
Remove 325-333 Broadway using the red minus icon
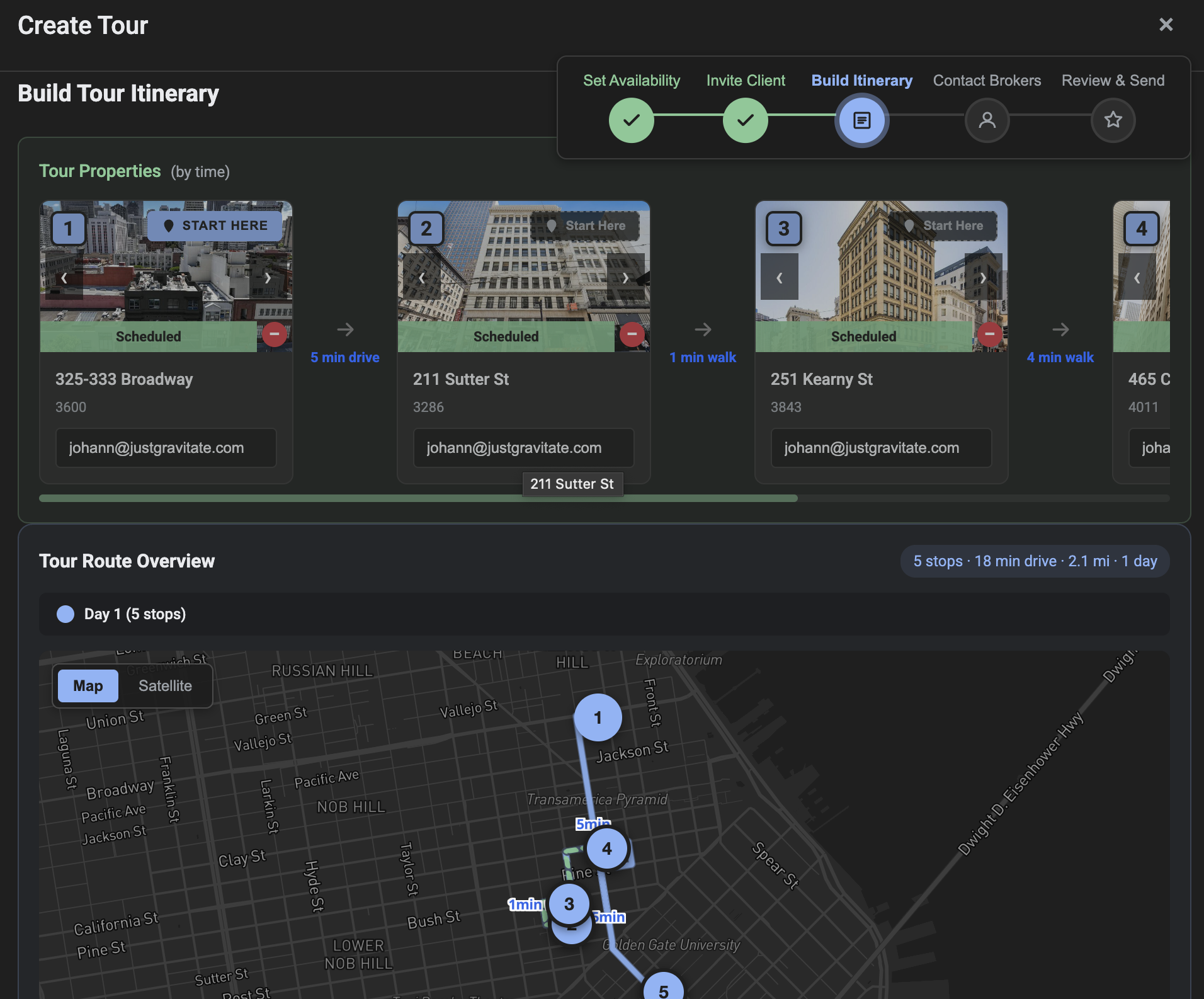[274, 334]
